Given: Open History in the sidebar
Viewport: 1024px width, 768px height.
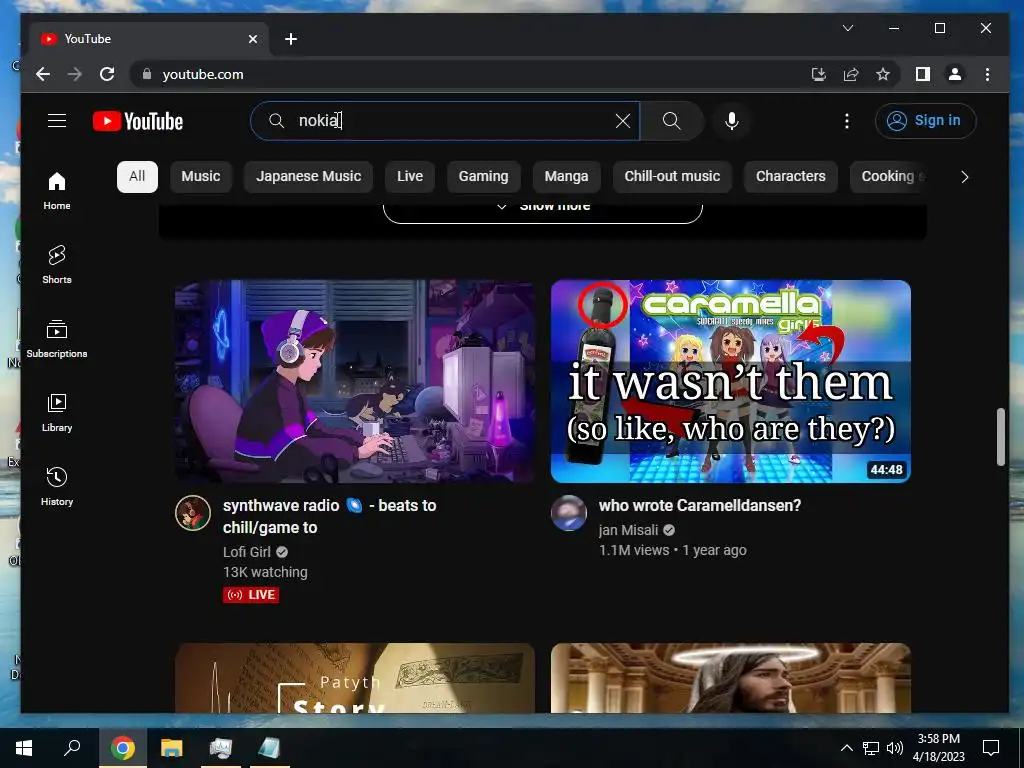Looking at the screenshot, I should click(57, 487).
